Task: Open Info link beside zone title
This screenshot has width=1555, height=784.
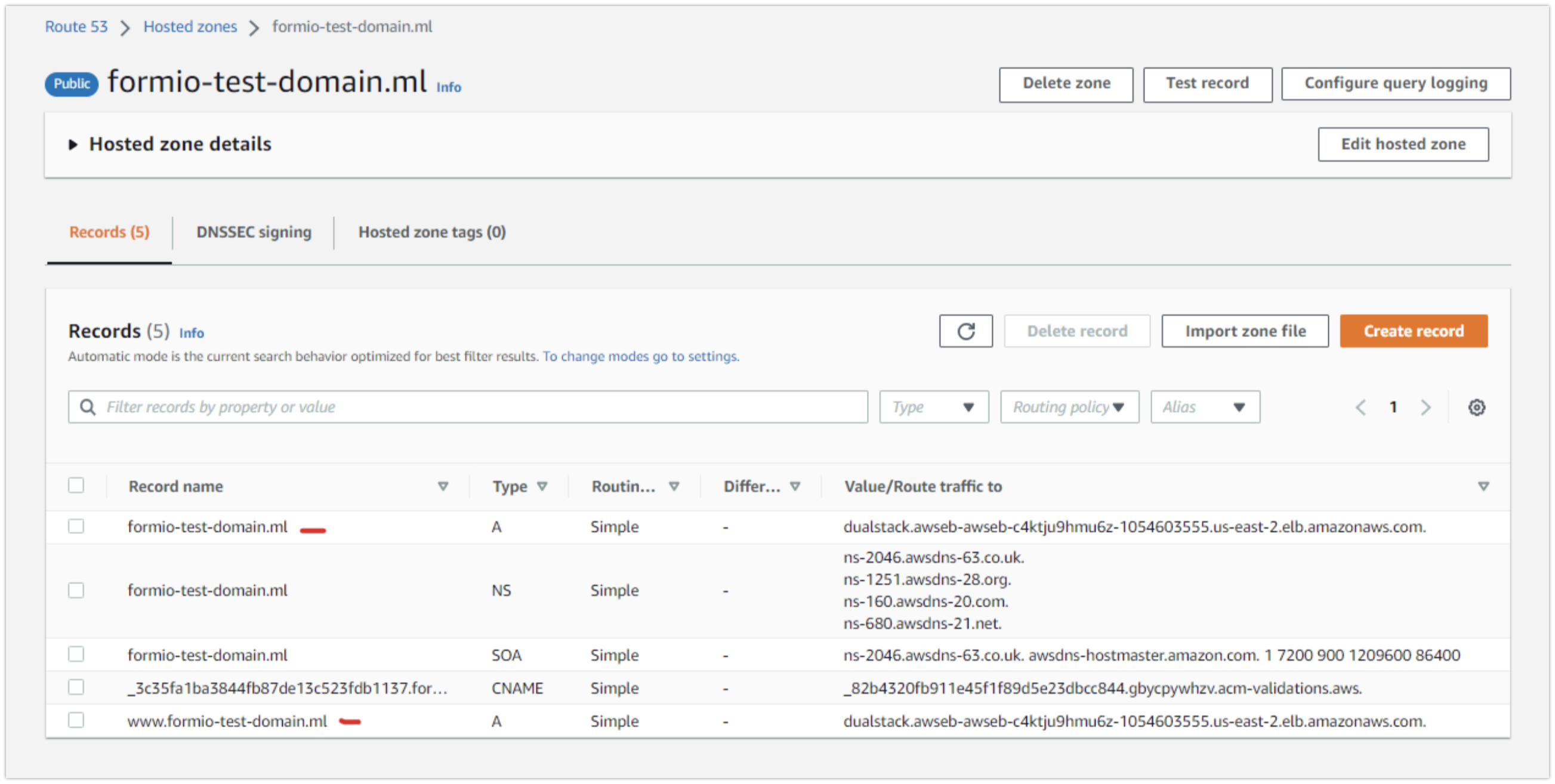Action: coord(449,88)
